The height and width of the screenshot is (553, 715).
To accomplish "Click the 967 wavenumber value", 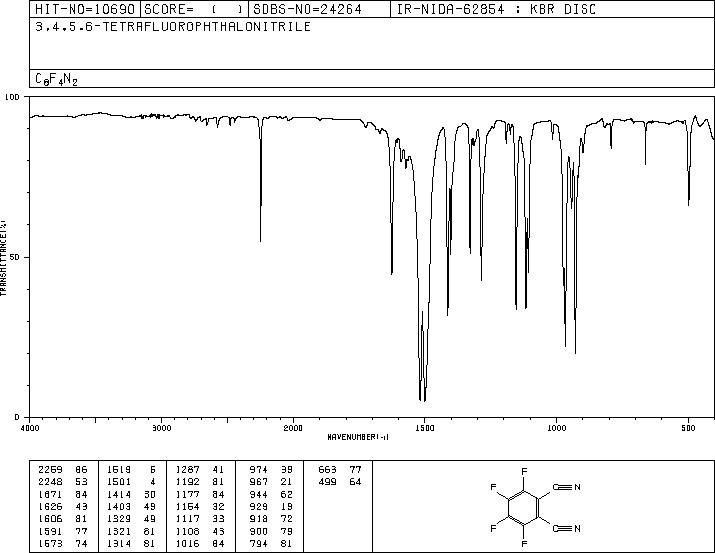I will click(259, 482).
